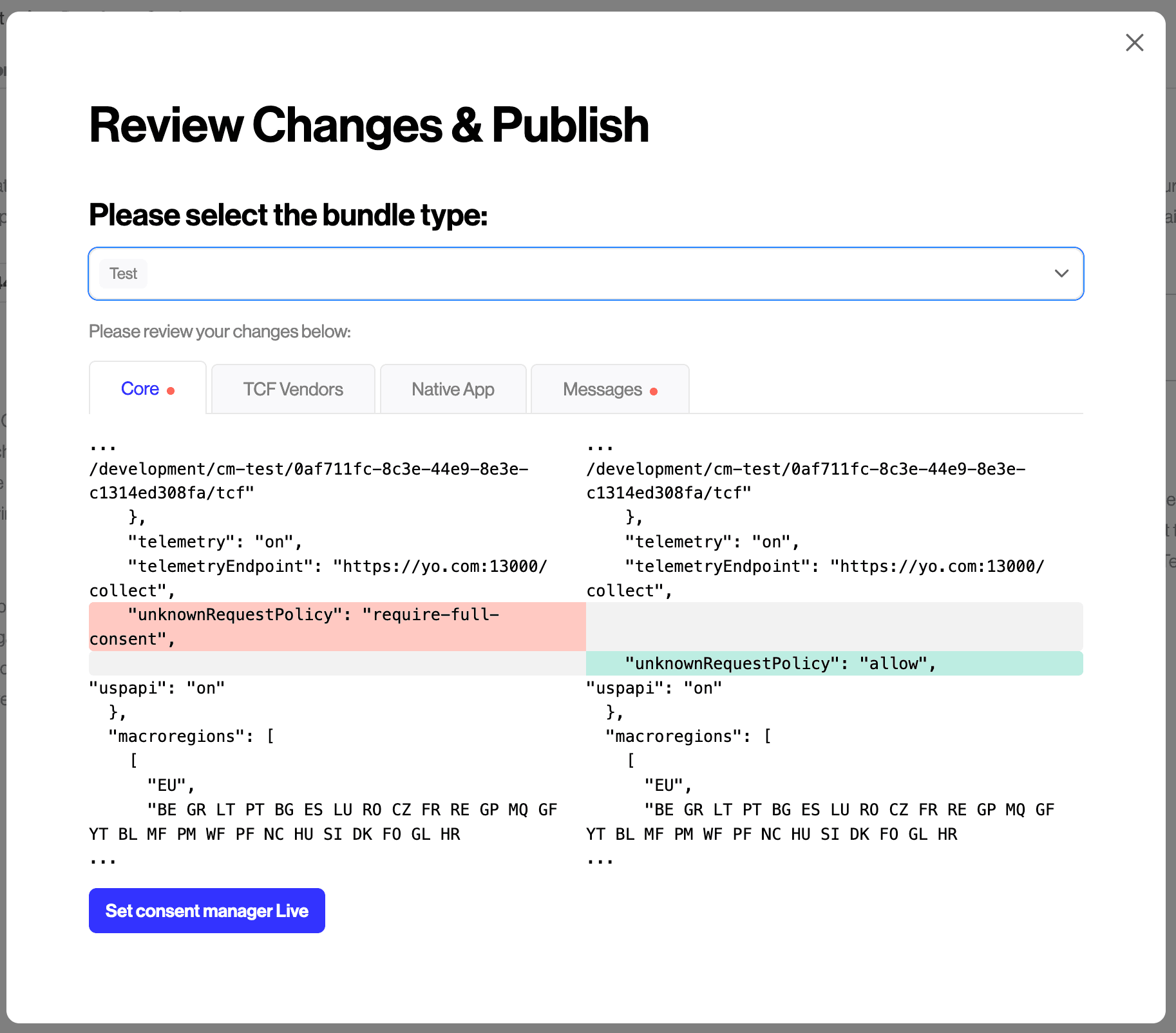Open the Native App tab

453,389
